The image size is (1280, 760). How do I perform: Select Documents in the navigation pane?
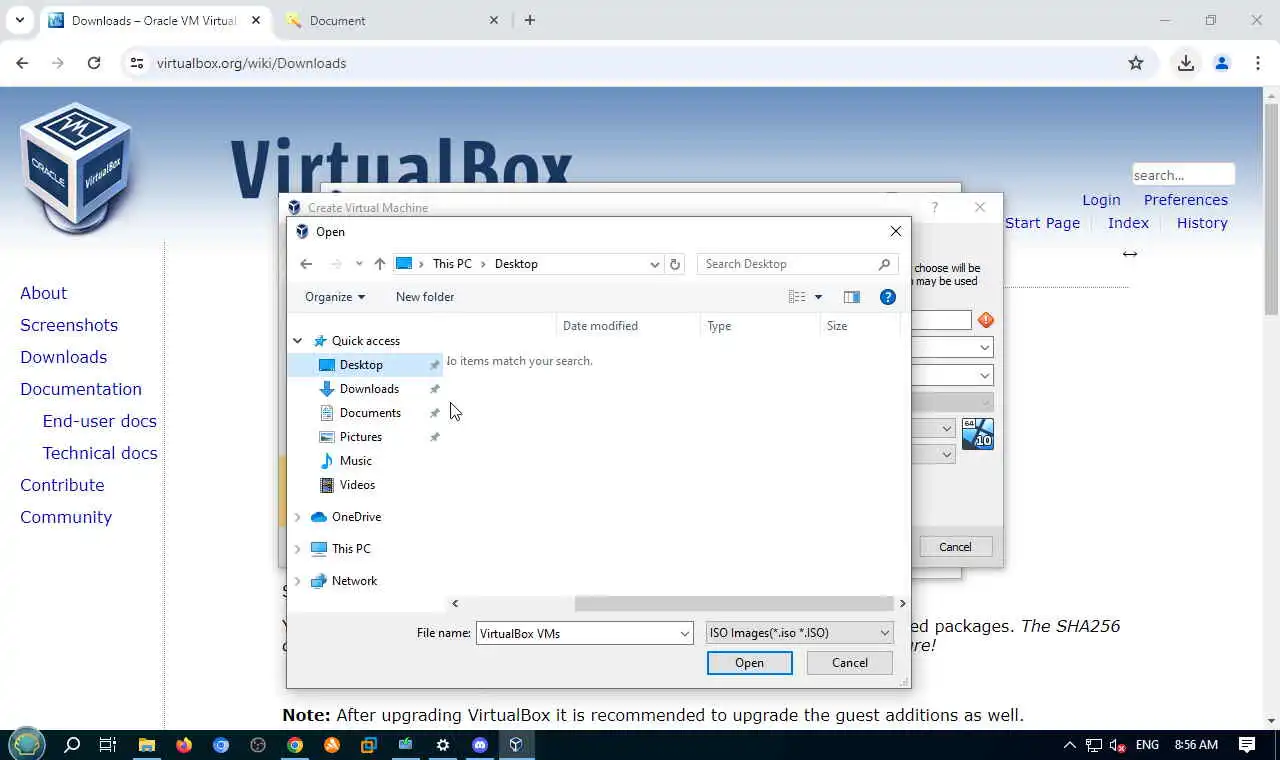[x=370, y=413]
